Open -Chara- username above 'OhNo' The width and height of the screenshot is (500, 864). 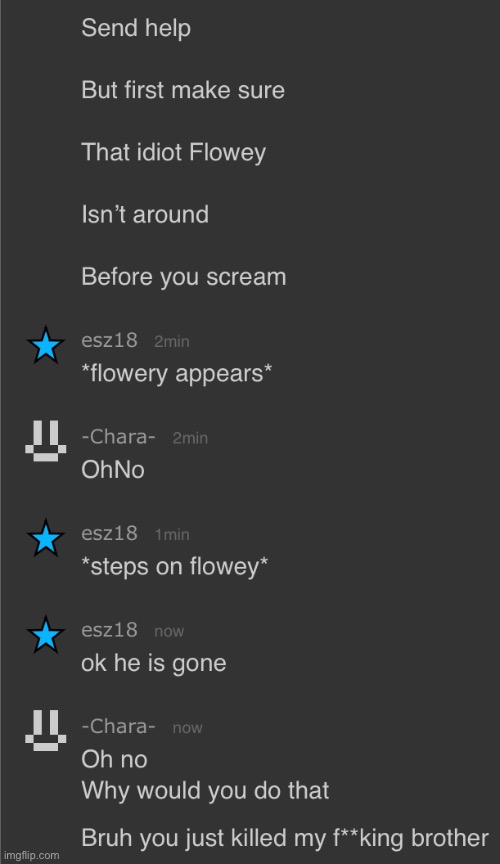(x=119, y=437)
